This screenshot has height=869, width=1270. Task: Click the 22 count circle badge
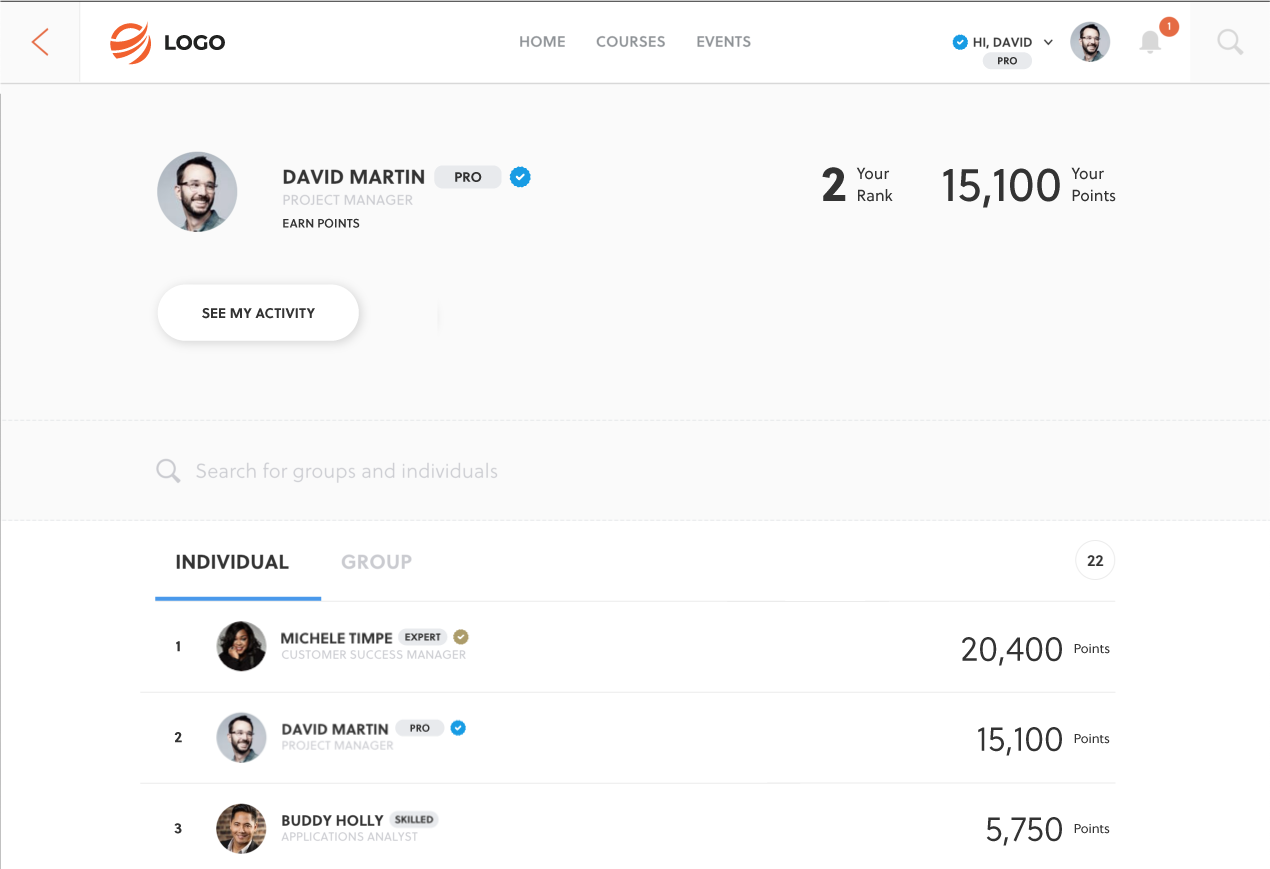[1095, 561]
